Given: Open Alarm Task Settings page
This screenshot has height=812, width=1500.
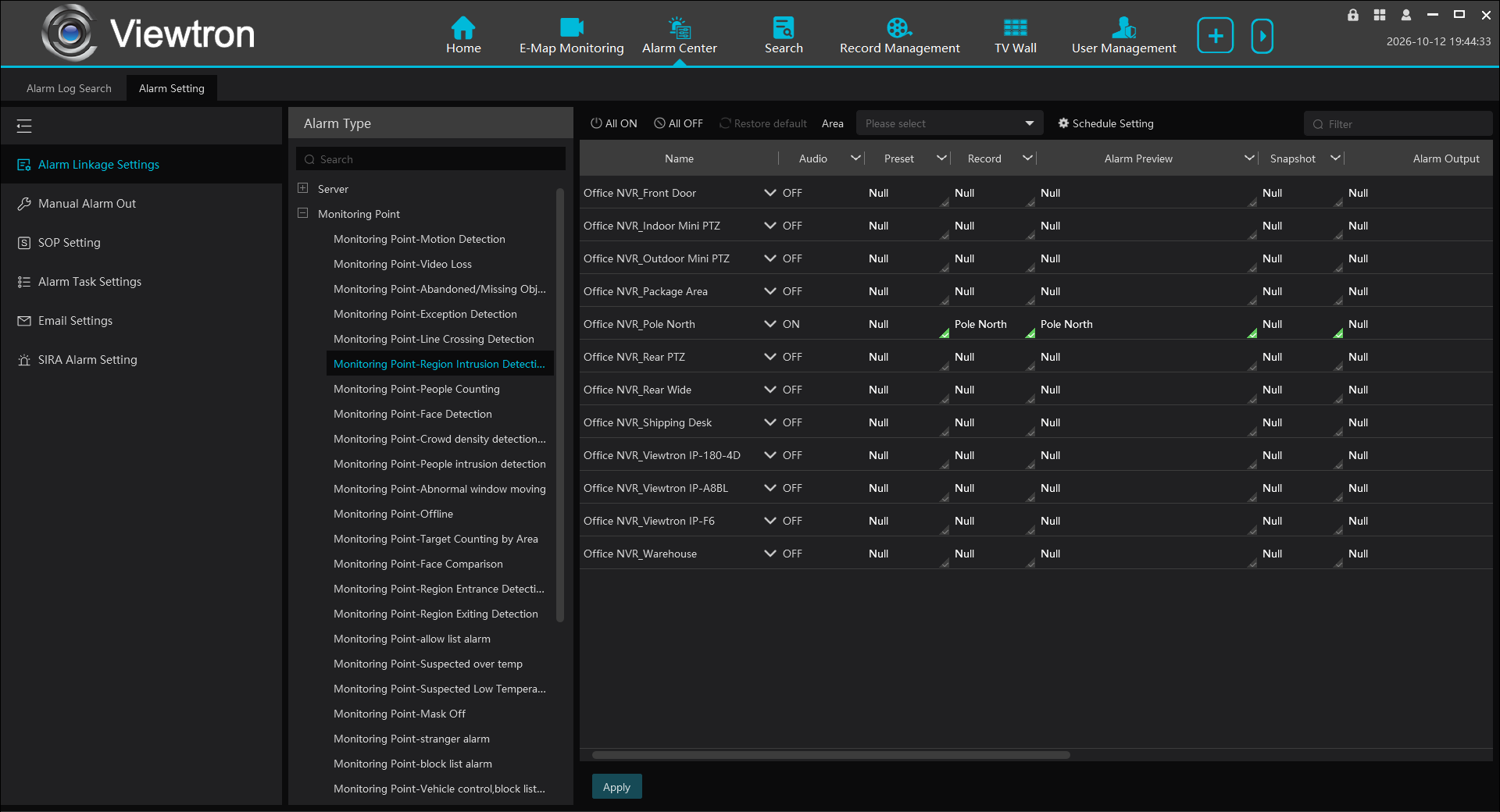Looking at the screenshot, I should [x=141, y=282].
